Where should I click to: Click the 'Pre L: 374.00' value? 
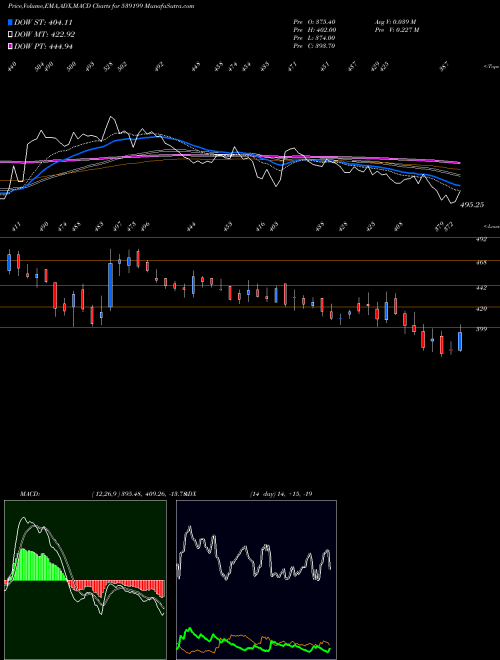pos(314,38)
